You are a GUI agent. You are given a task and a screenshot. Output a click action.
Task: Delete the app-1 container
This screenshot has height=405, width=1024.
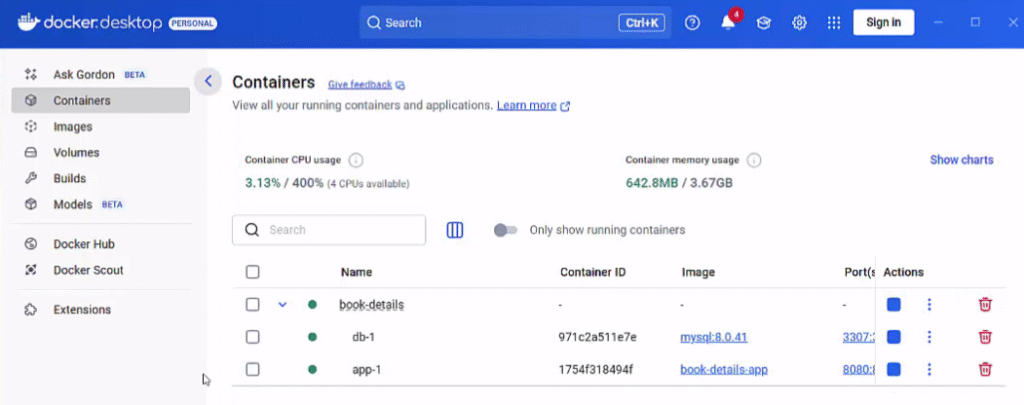[x=985, y=369]
